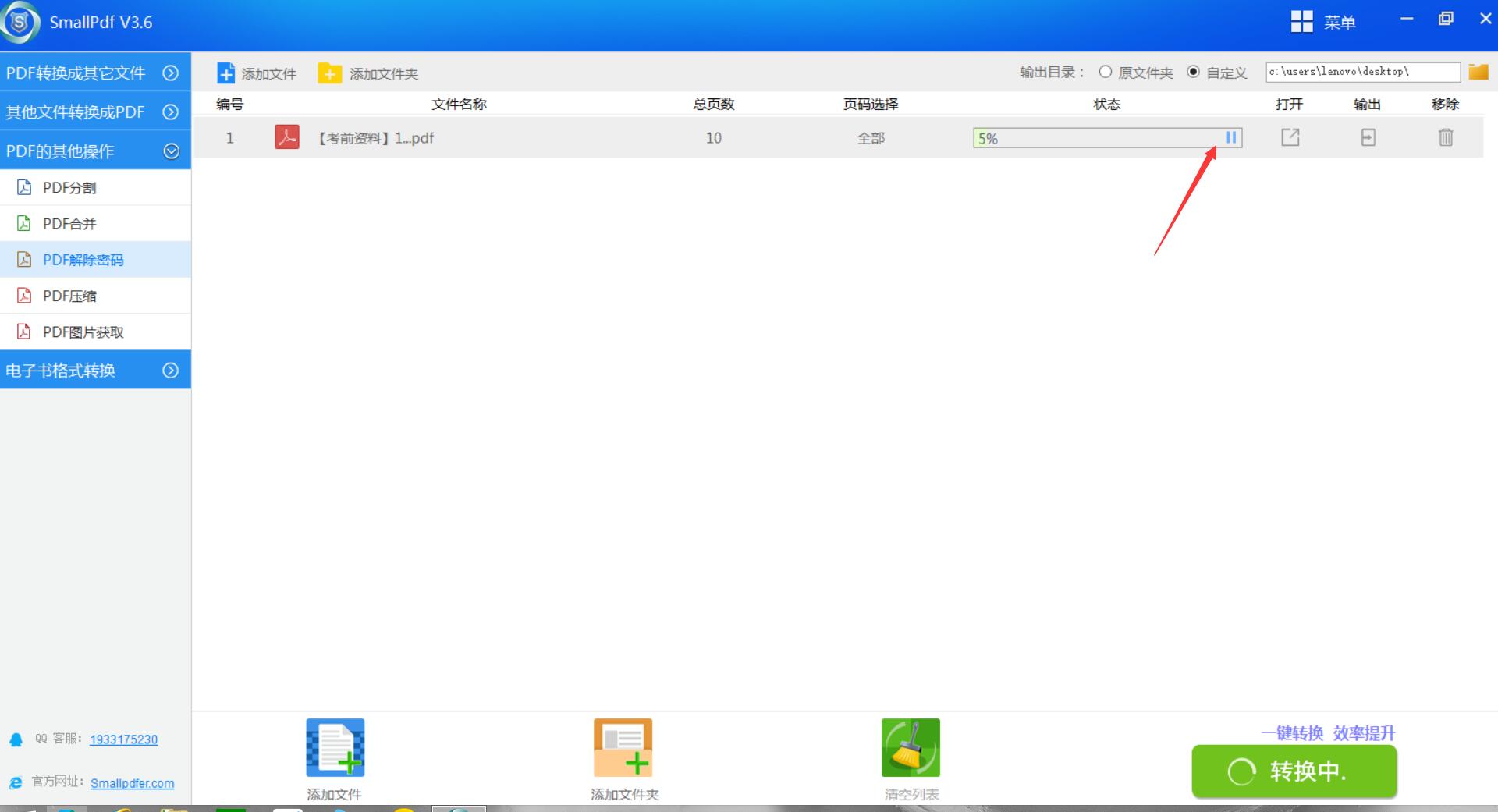Open the Smallpdfer.com website link
Viewport: 1498px width, 812px height.
coord(132,783)
